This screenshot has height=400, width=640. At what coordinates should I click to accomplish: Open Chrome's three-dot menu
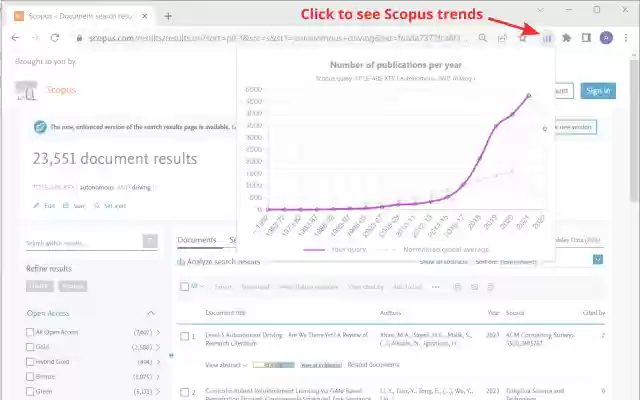tap(626, 38)
